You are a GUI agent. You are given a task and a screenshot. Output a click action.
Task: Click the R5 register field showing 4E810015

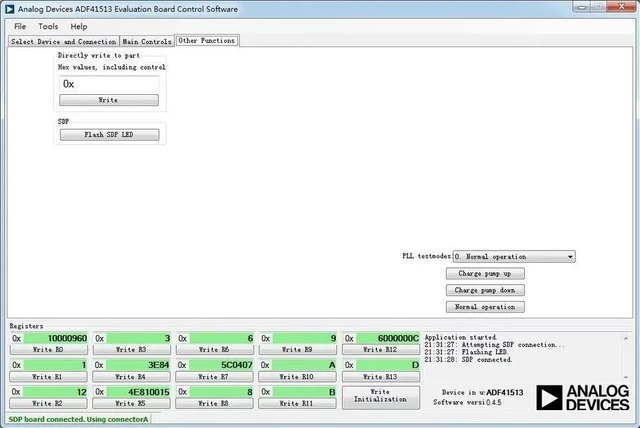coord(139,392)
